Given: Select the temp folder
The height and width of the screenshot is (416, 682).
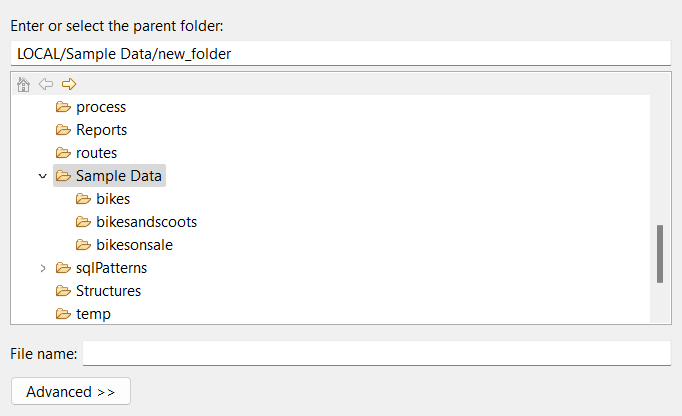Looking at the screenshot, I should pos(93,314).
